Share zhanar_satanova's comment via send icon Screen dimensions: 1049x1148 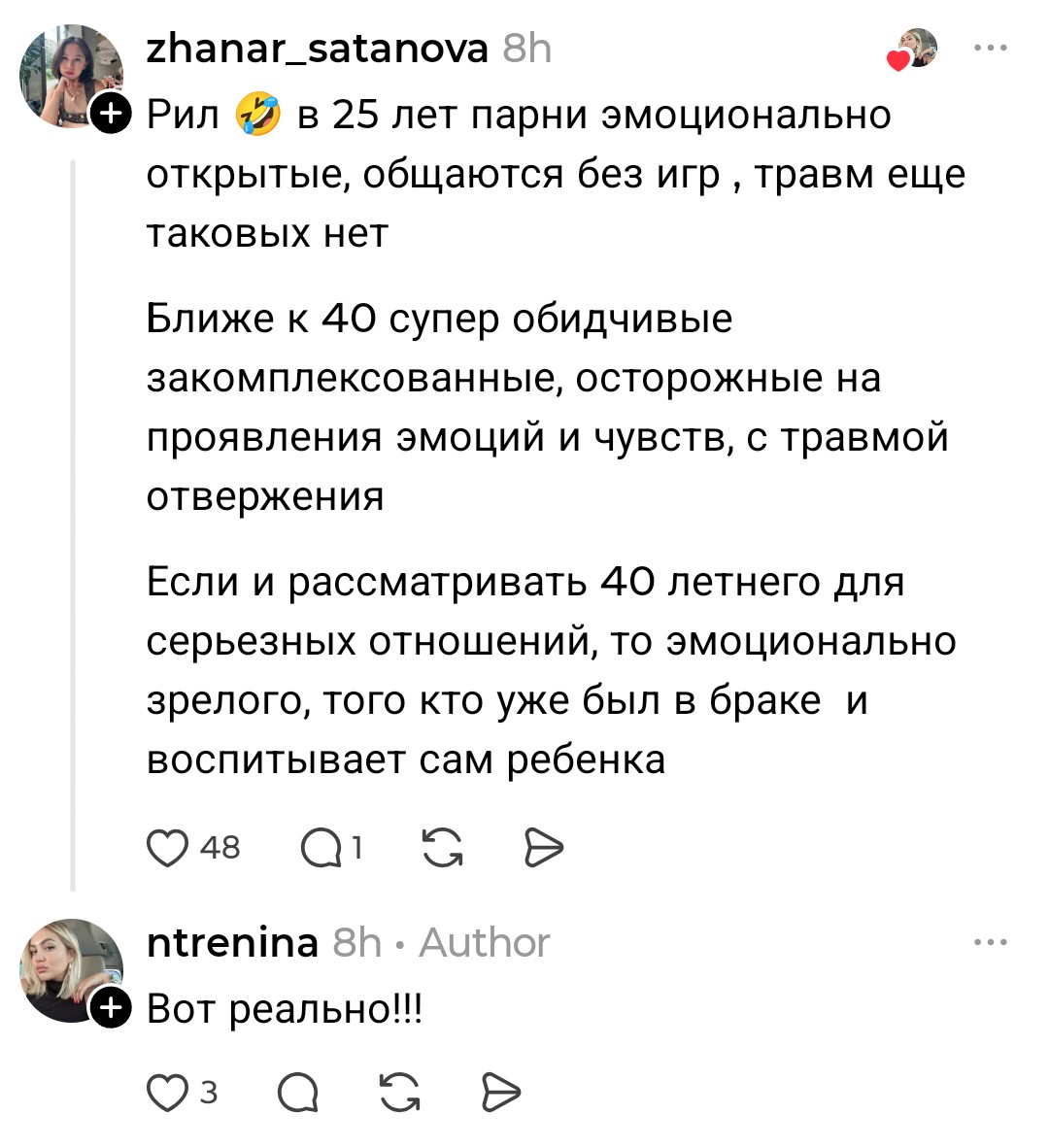[x=543, y=848]
